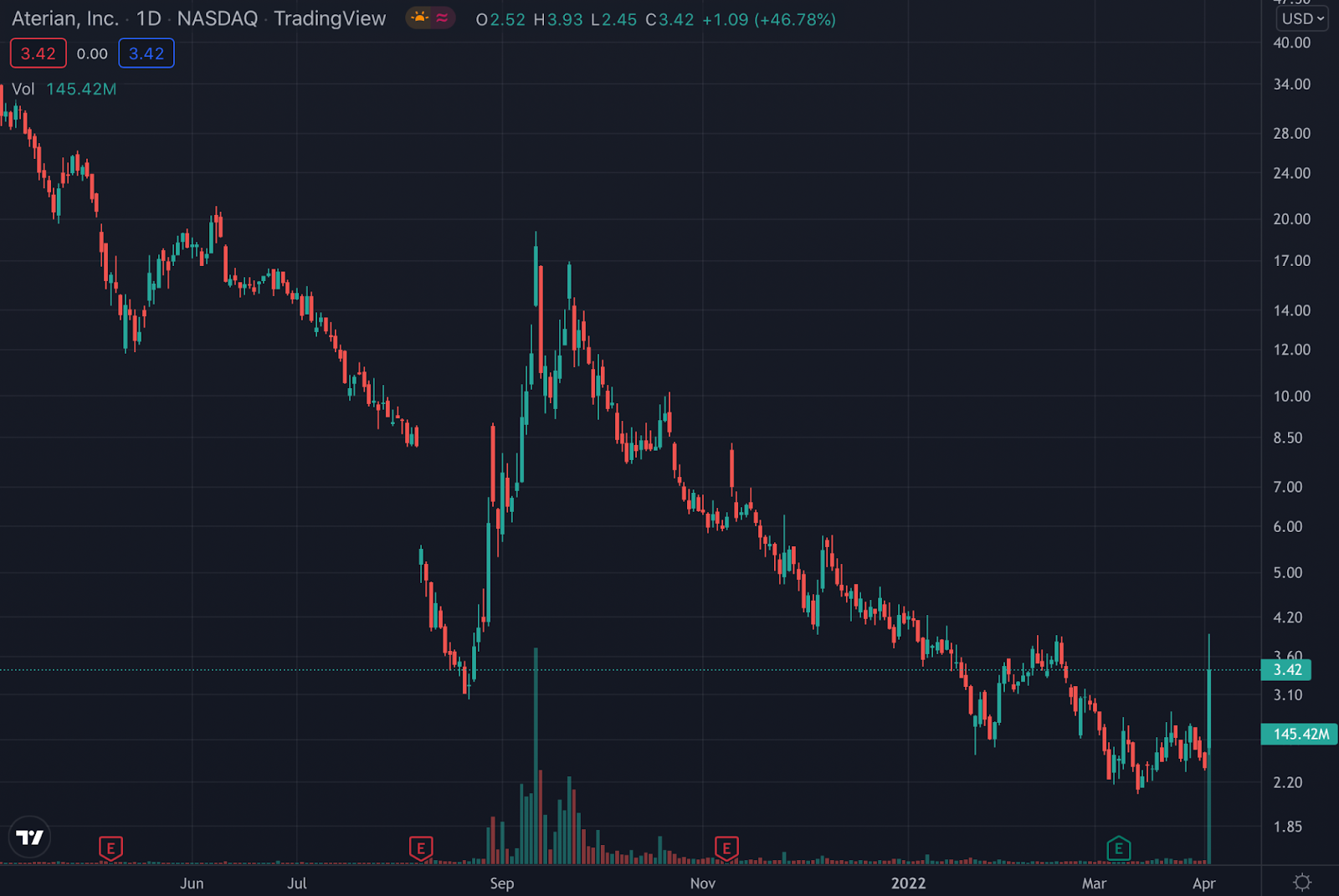Click the pink approximate-data icon
The width and height of the screenshot is (1339, 896).
[x=442, y=18]
